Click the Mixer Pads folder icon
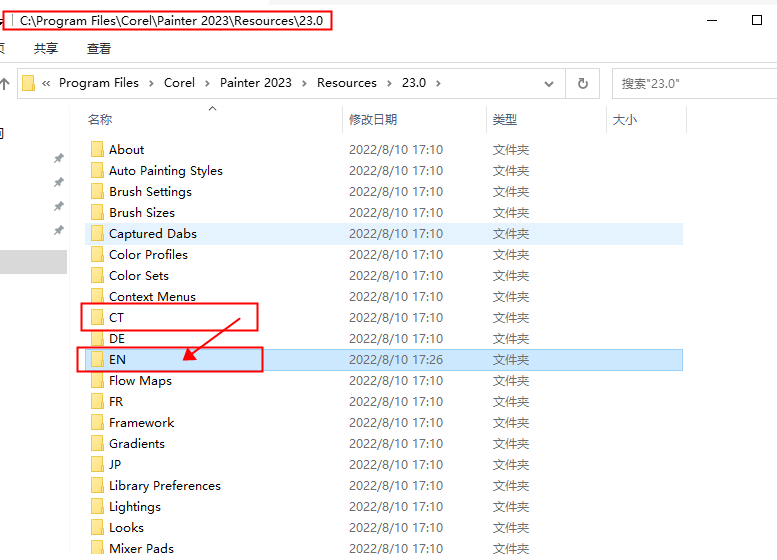Image resolution: width=777 pixels, height=560 pixels. (97, 548)
